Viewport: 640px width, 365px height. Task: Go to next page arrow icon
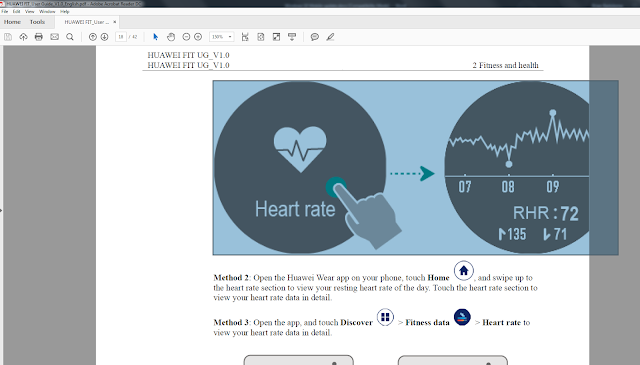point(104,37)
